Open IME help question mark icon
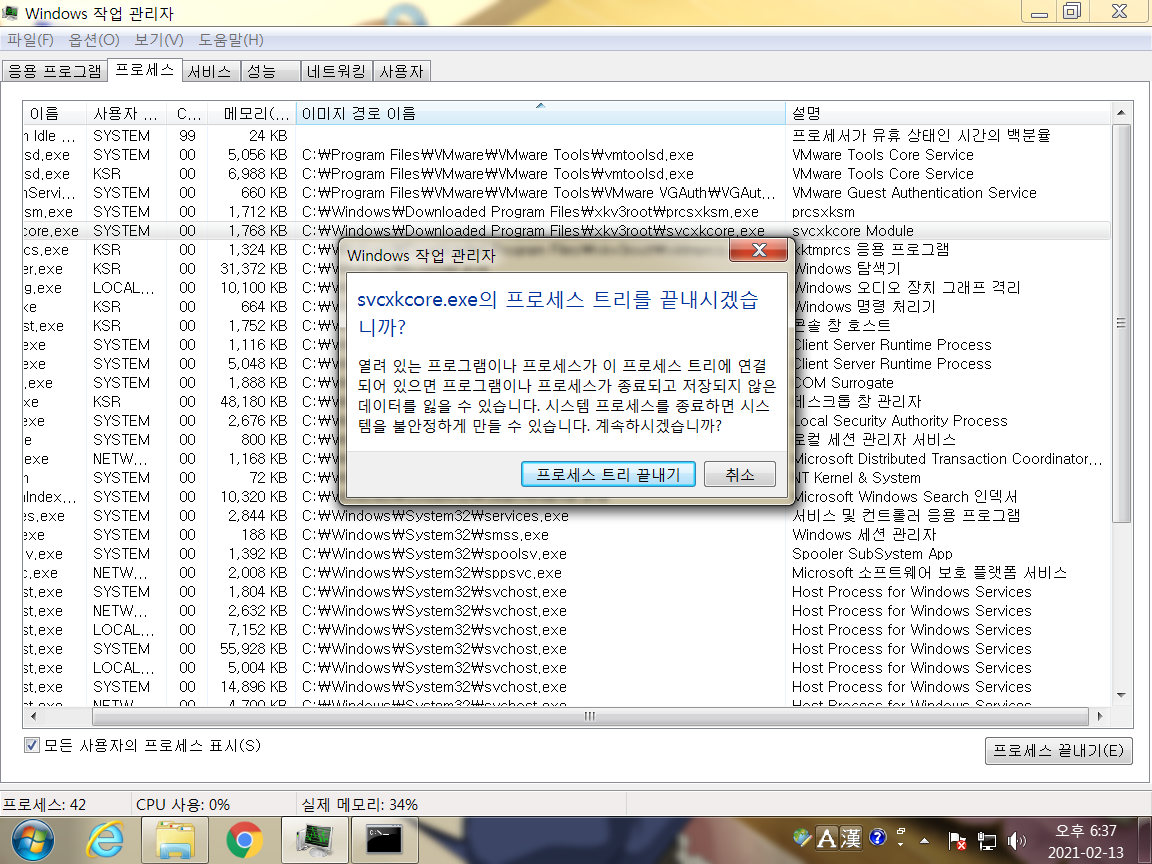This screenshot has height=864, width=1152. 877,838
